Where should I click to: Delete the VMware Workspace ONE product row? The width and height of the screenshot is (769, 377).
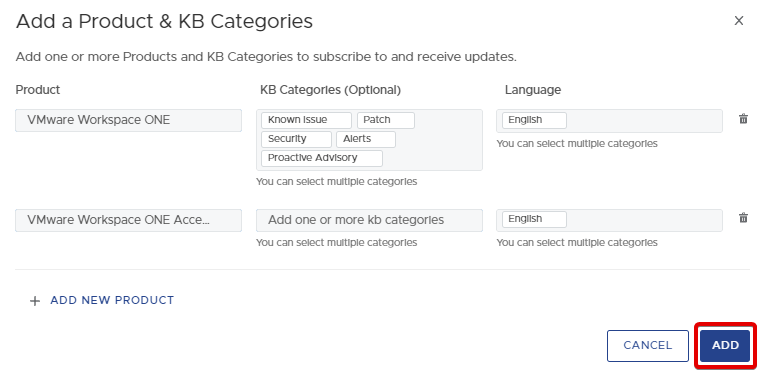pyautogui.click(x=743, y=119)
